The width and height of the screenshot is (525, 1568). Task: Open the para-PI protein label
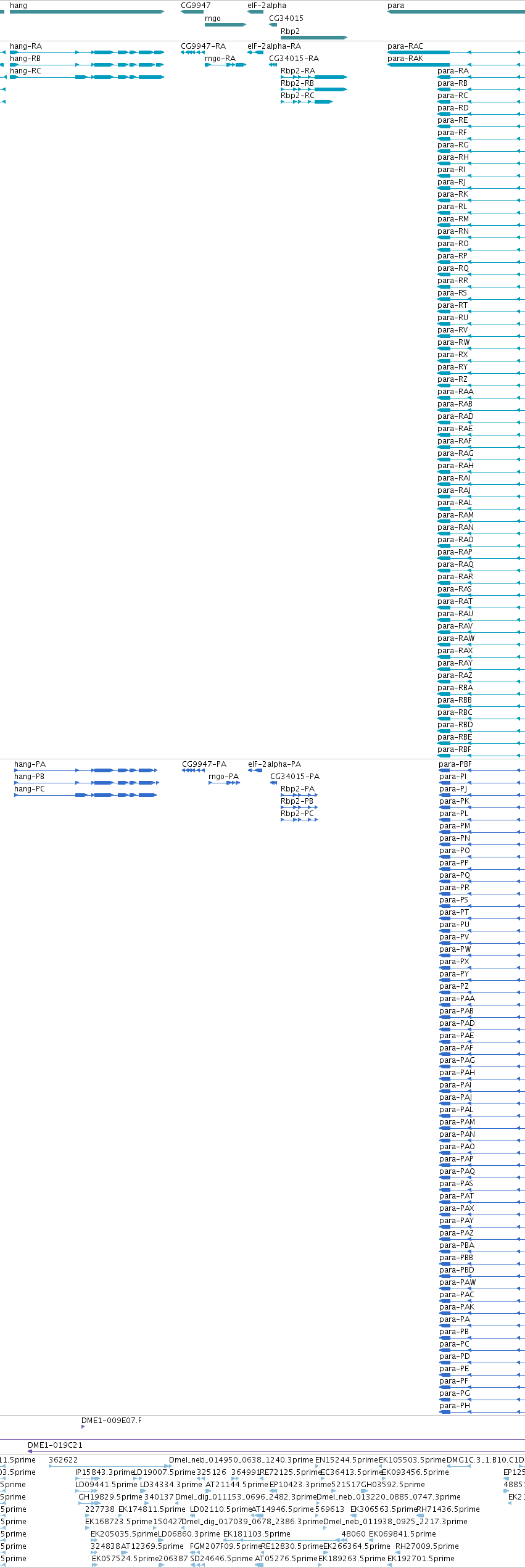tap(453, 777)
